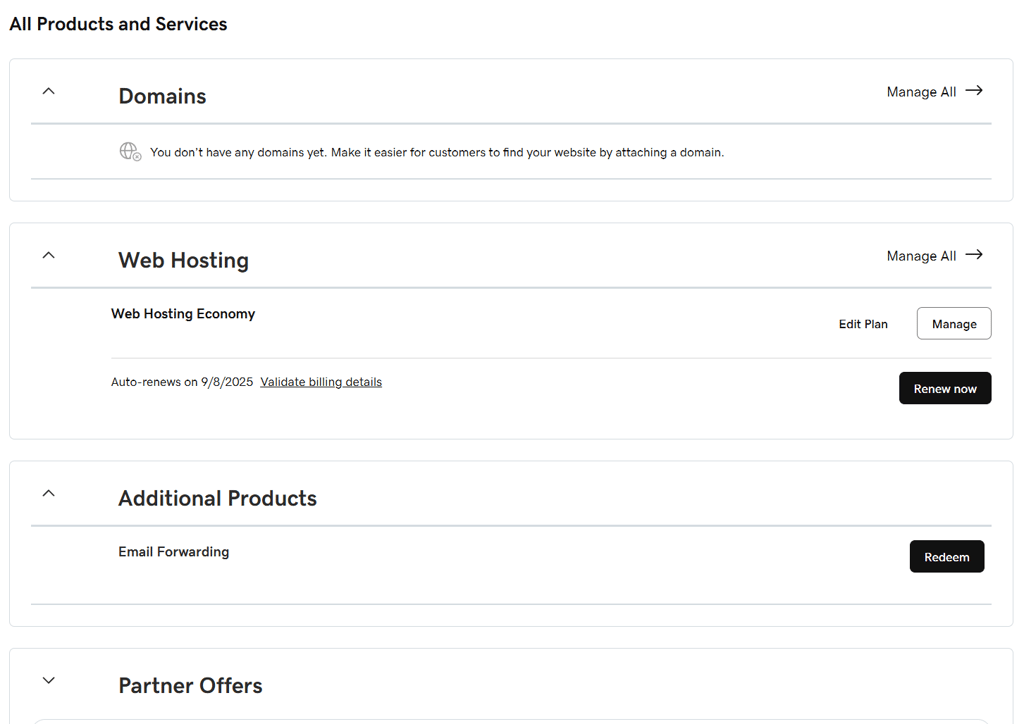
Task: Click the Renew now button
Action: click(944, 388)
